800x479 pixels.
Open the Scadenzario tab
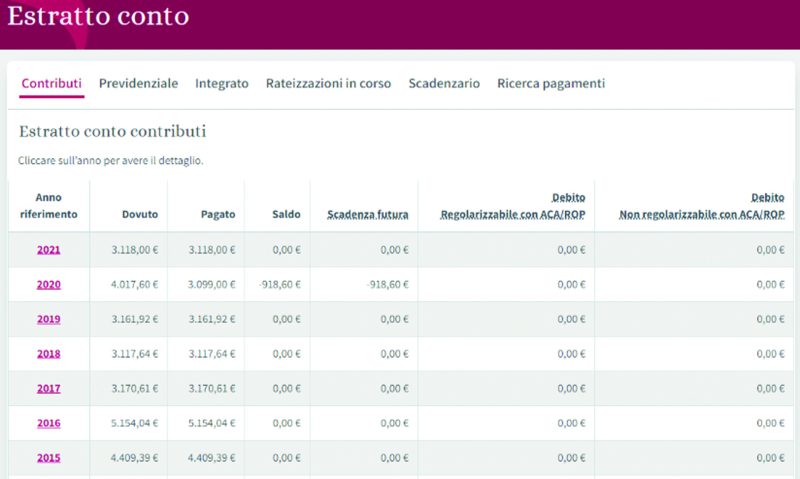coord(444,84)
